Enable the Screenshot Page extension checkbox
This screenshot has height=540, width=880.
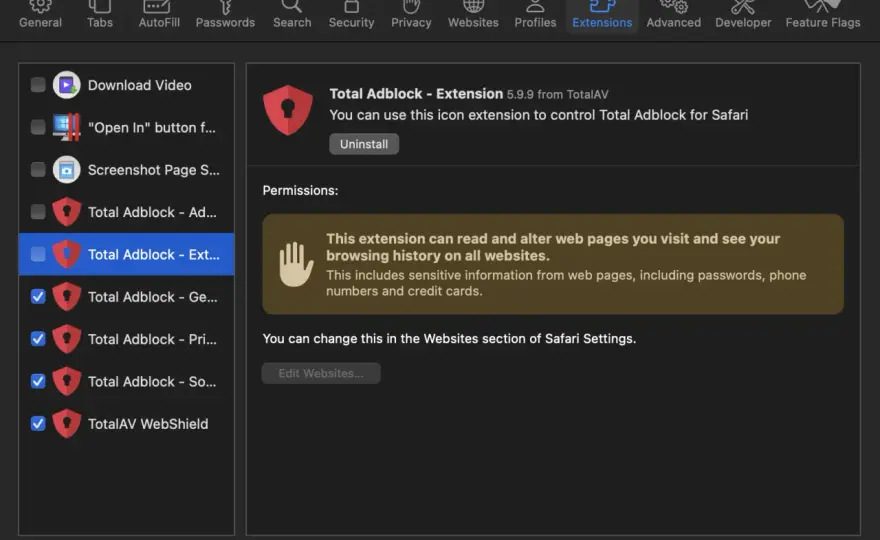(38, 170)
